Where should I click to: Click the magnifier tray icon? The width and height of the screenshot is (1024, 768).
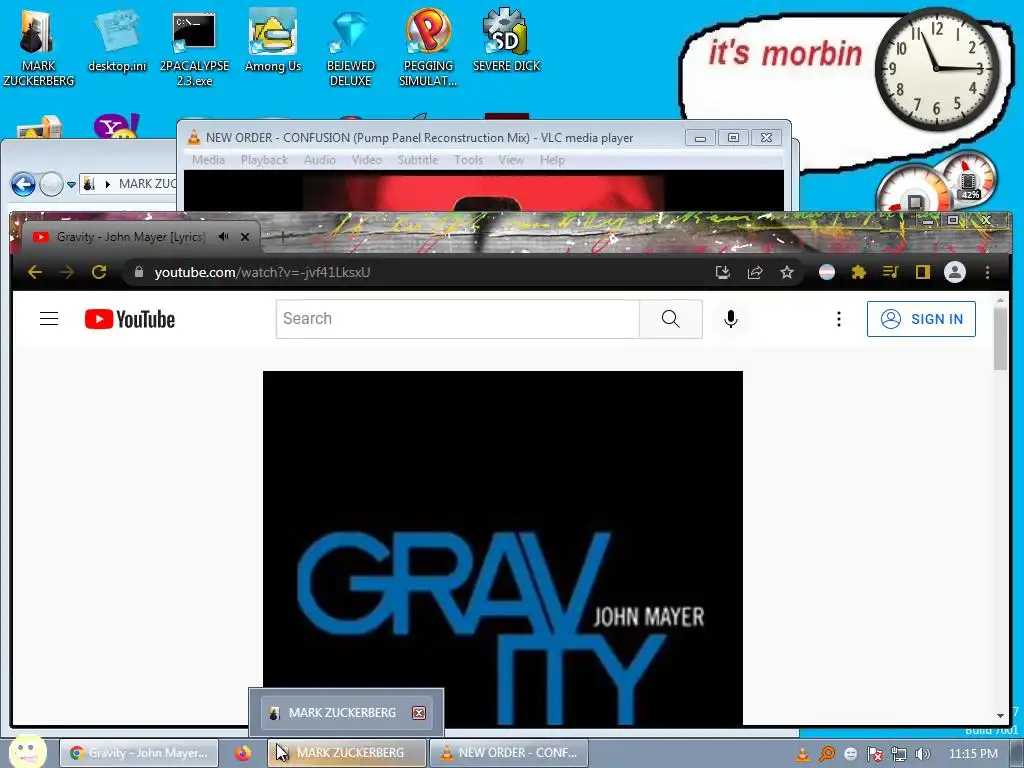(x=826, y=754)
